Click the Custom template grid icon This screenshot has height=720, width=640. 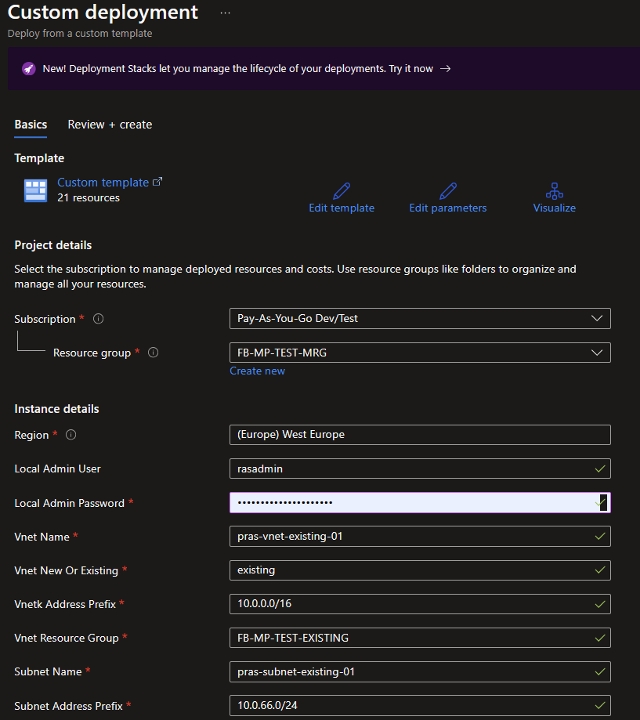pos(35,190)
